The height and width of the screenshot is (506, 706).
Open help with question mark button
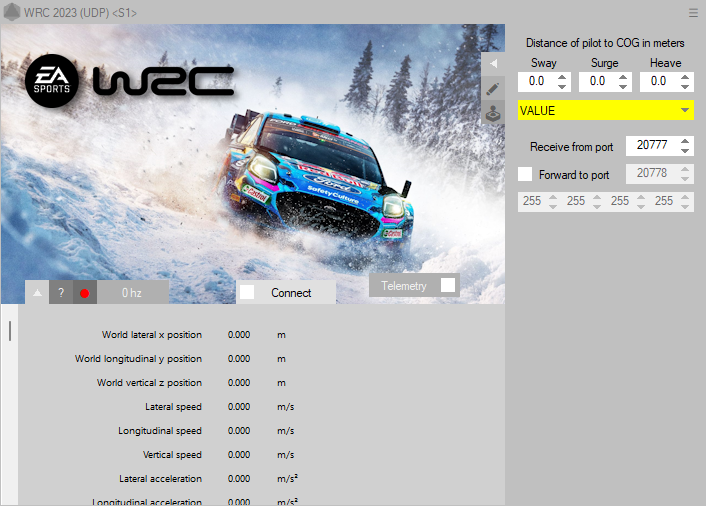(x=61, y=293)
